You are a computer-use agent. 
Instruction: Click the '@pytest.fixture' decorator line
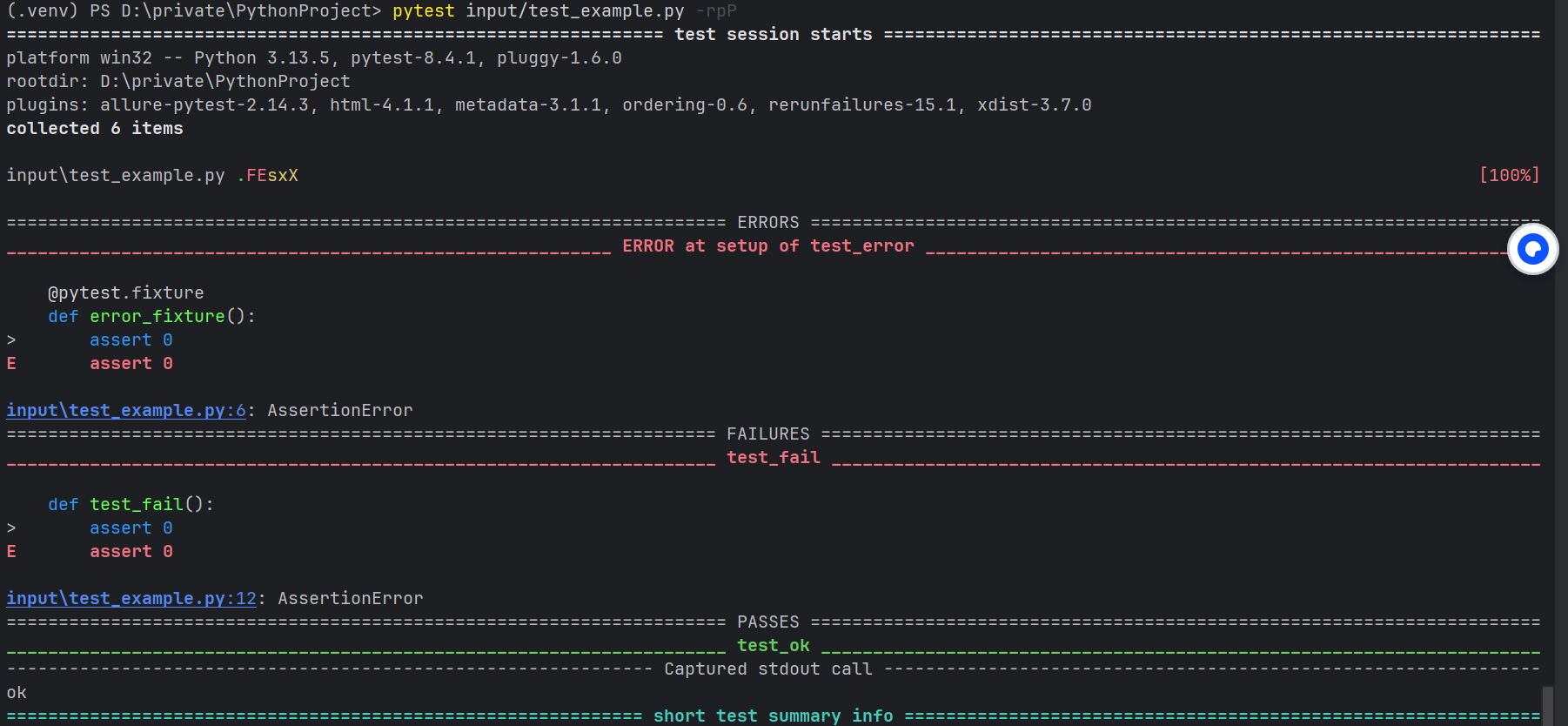[x=126, y=293]
